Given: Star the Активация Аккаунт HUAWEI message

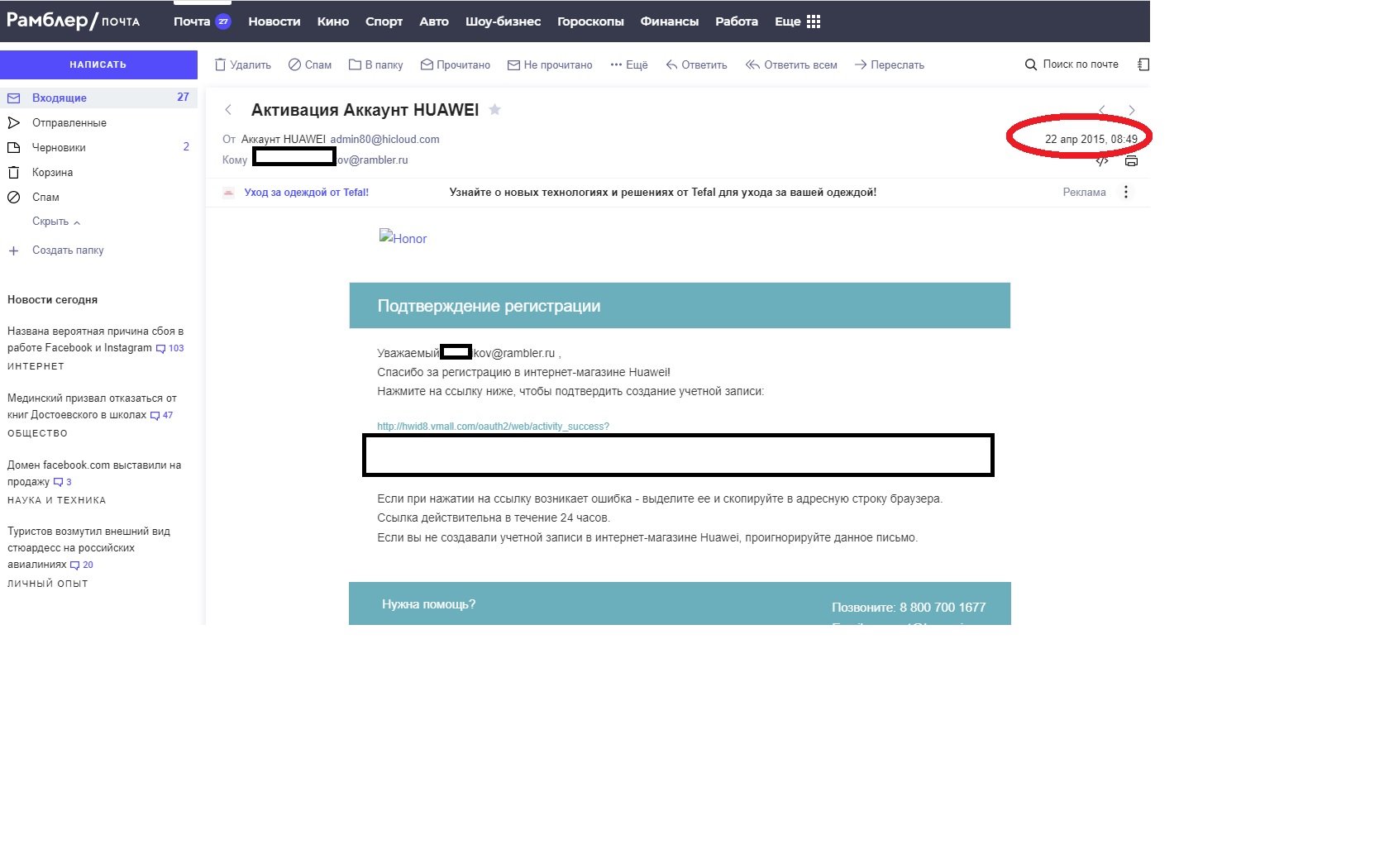Looking at the screenshot, I should pyautogui.click(x=494, y=109).
